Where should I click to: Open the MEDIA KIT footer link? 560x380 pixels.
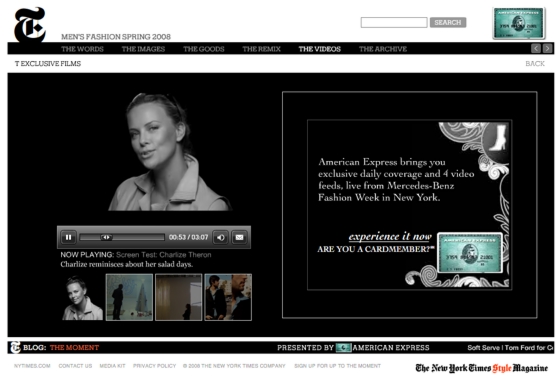112,366
